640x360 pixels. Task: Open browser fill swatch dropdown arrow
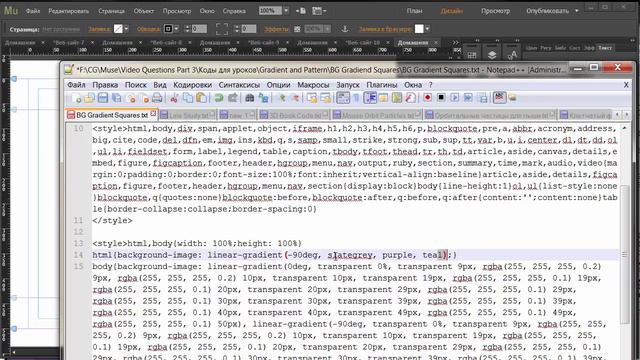(x=427, y=29)
